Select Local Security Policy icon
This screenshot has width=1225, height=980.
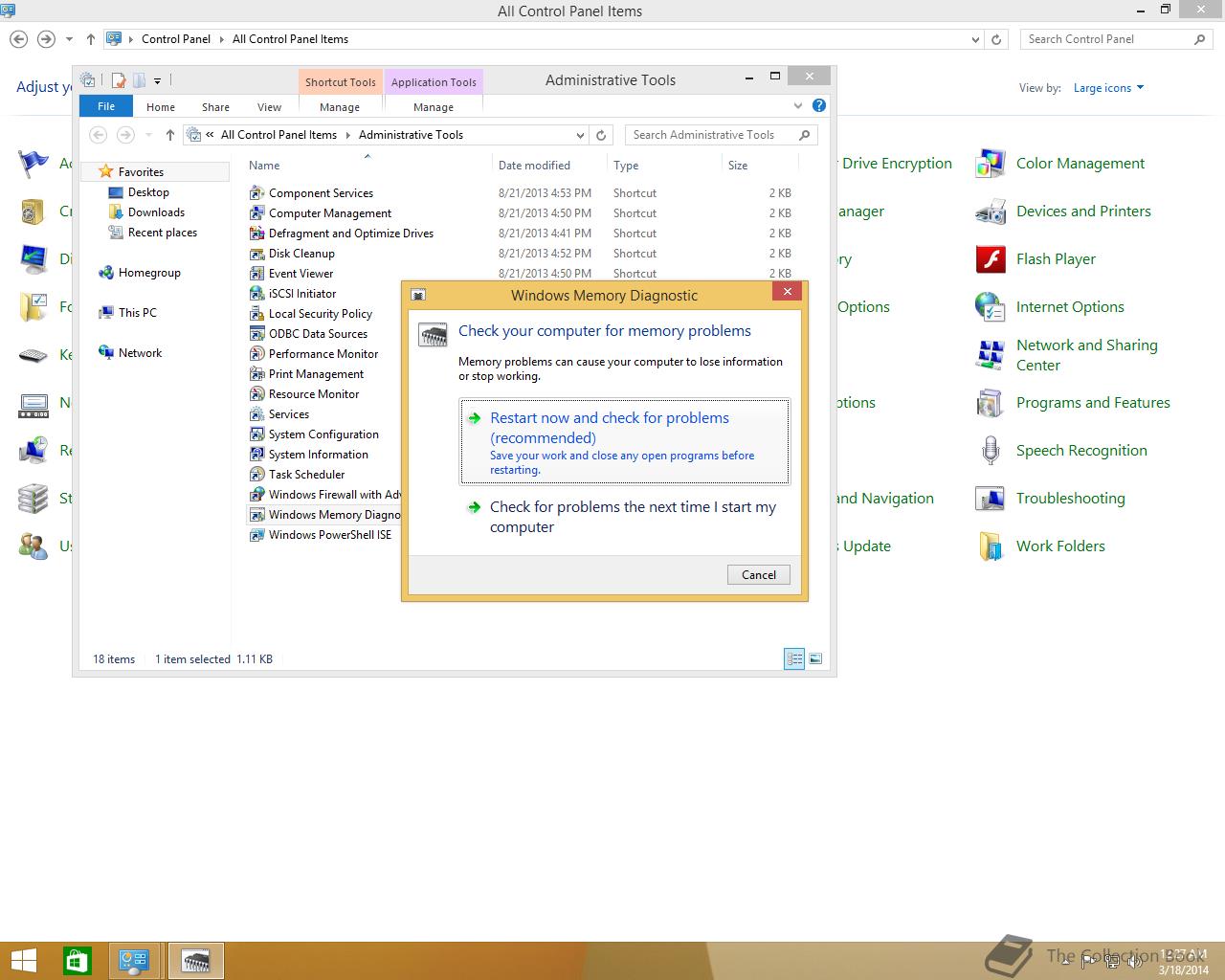pos(256,314)
